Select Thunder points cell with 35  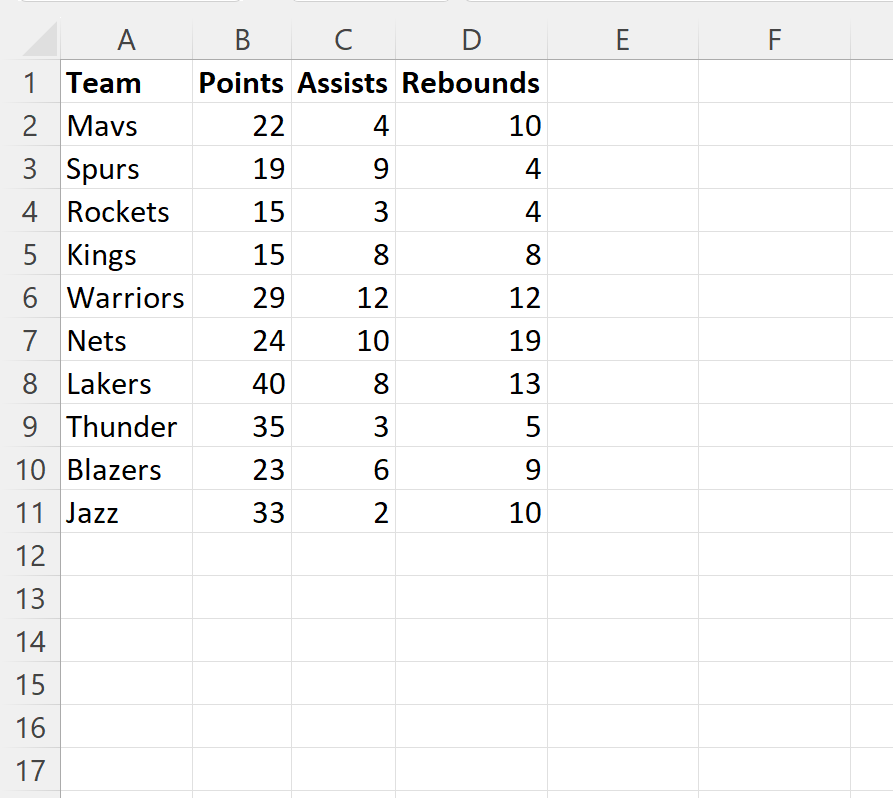(242, 427)
